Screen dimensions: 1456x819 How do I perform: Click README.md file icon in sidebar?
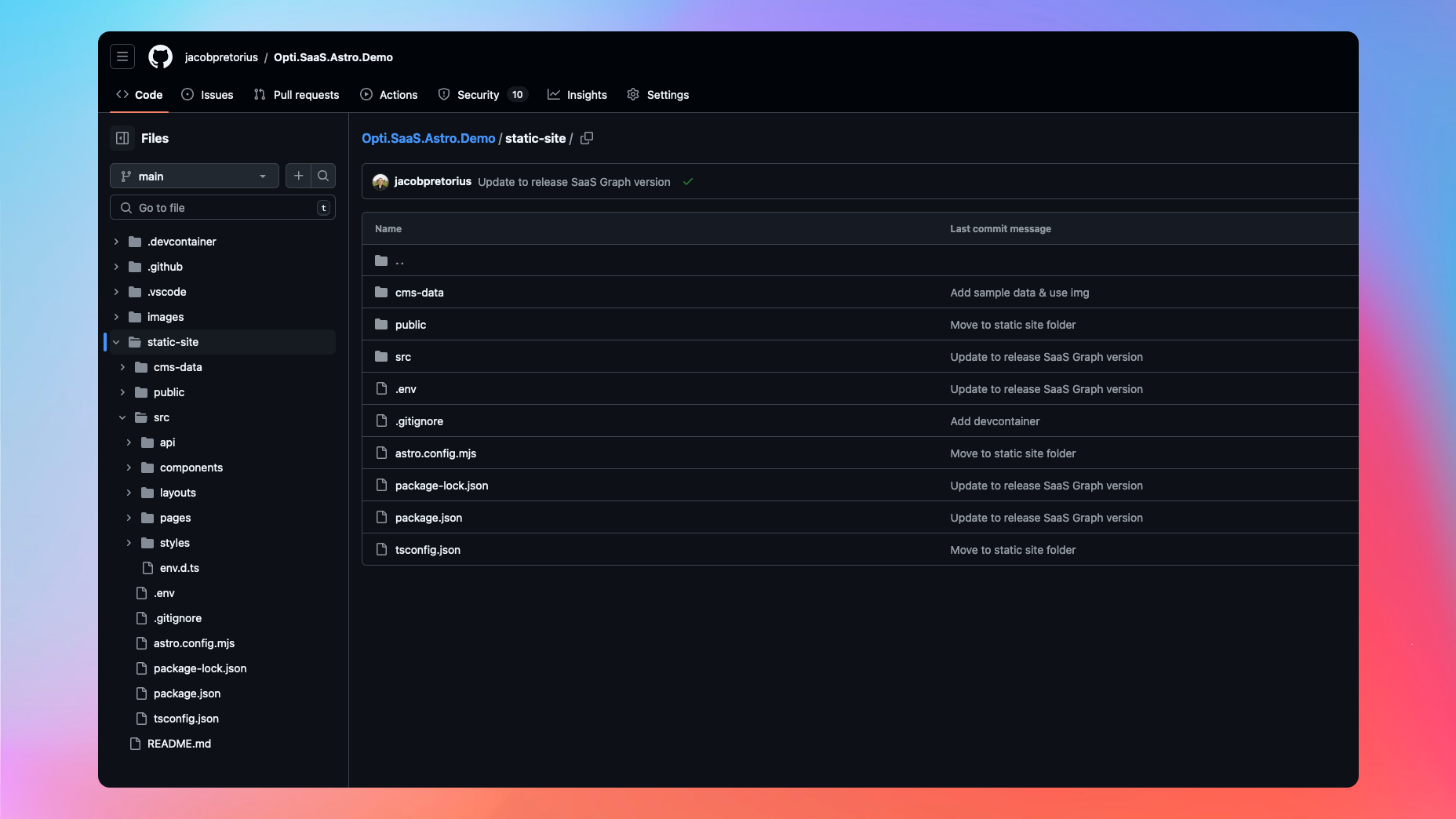135,743
